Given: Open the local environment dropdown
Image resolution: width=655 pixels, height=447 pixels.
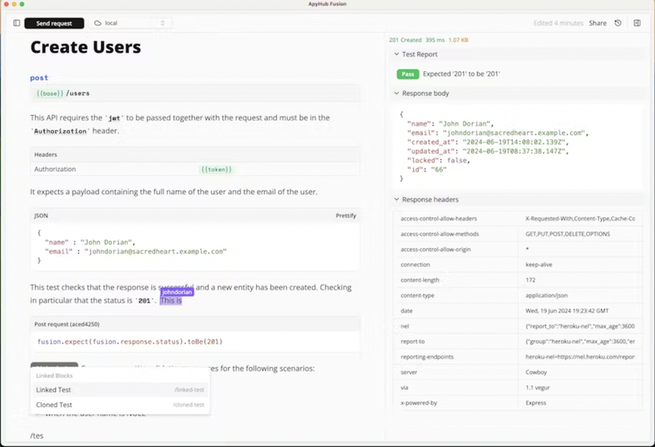Looking at the screenshot, I should click(x=130, y=23).
